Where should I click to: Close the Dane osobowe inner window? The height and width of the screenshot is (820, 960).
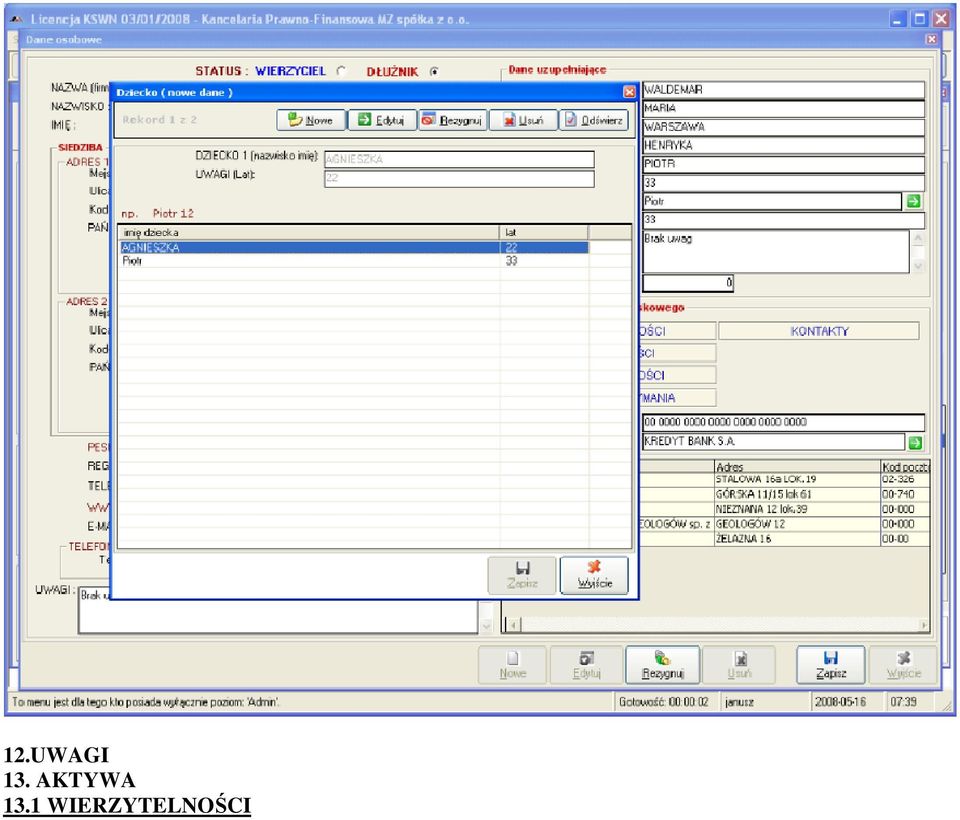[931, 39]
